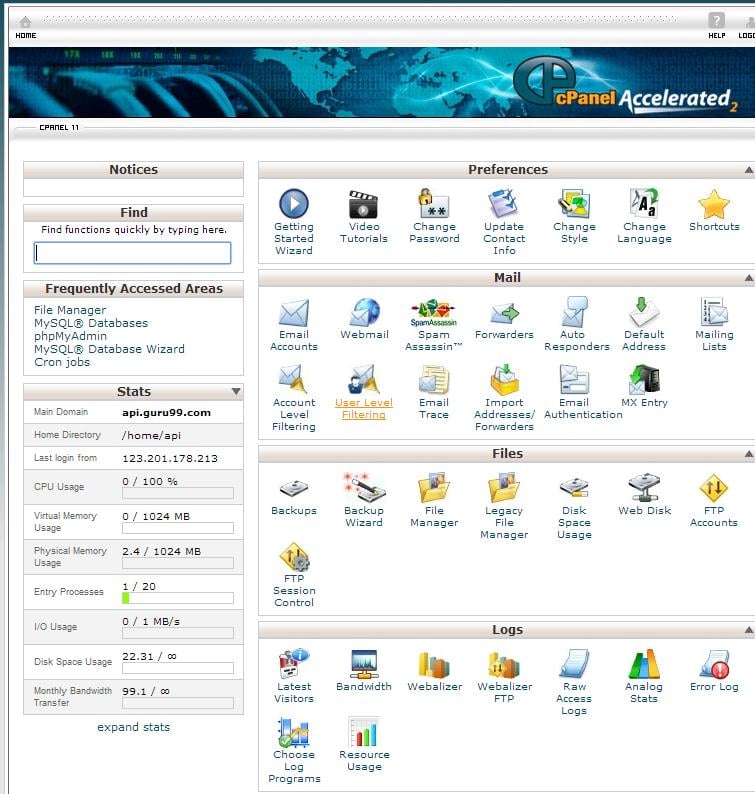Open the FTP Accounts icon
Image resolution: width=755 pixels, height=794 pixels.
(x=713, y=489)
